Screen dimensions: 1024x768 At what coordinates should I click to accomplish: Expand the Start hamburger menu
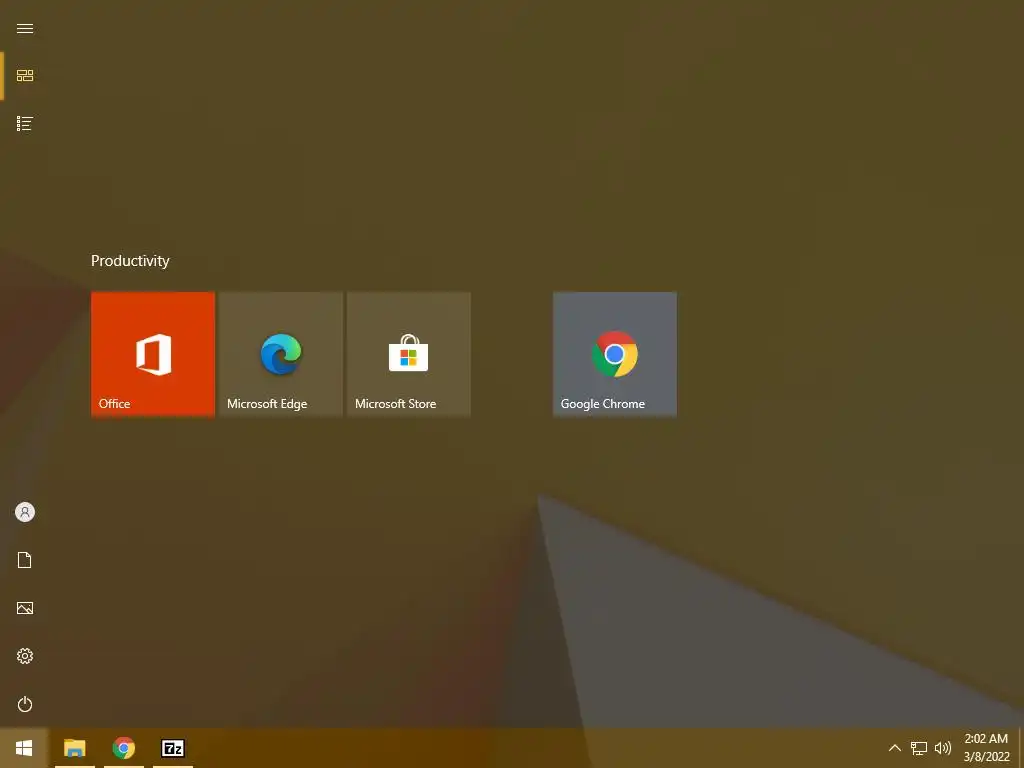[25, 28]
